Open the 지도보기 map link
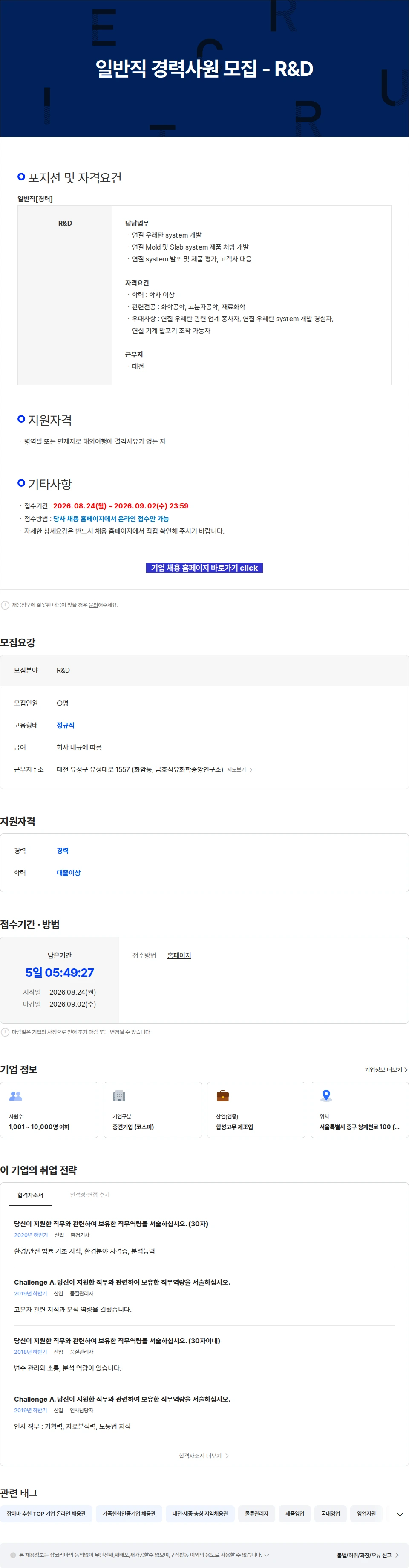Image resolution: width=409 pixels, height=1568 pixels. pos(236,770)
